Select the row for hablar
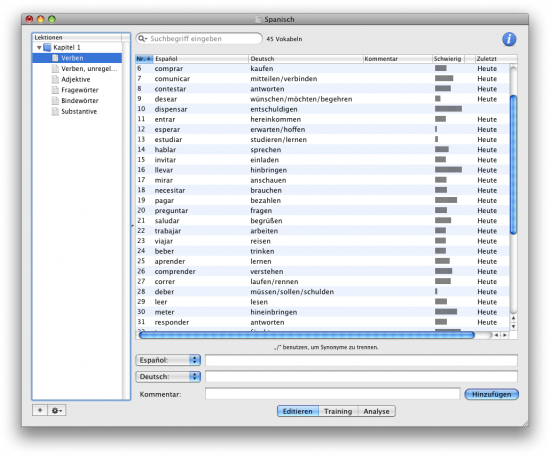Viewport: 550px width, 456px height. (x=322, y=149)
